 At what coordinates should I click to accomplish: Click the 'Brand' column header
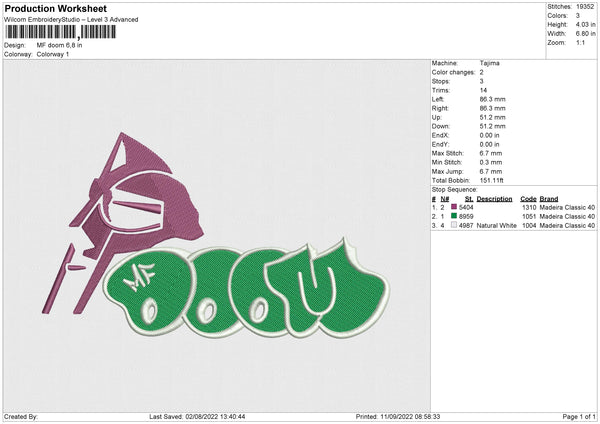pyautogui.click(x=549, y=199)
